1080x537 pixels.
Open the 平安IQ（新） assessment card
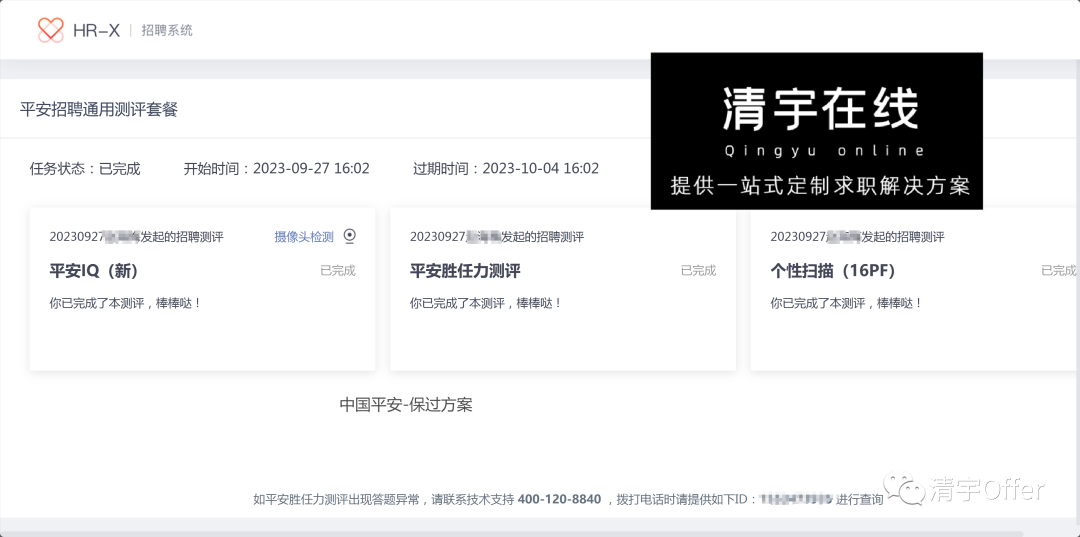pos(202,289)
